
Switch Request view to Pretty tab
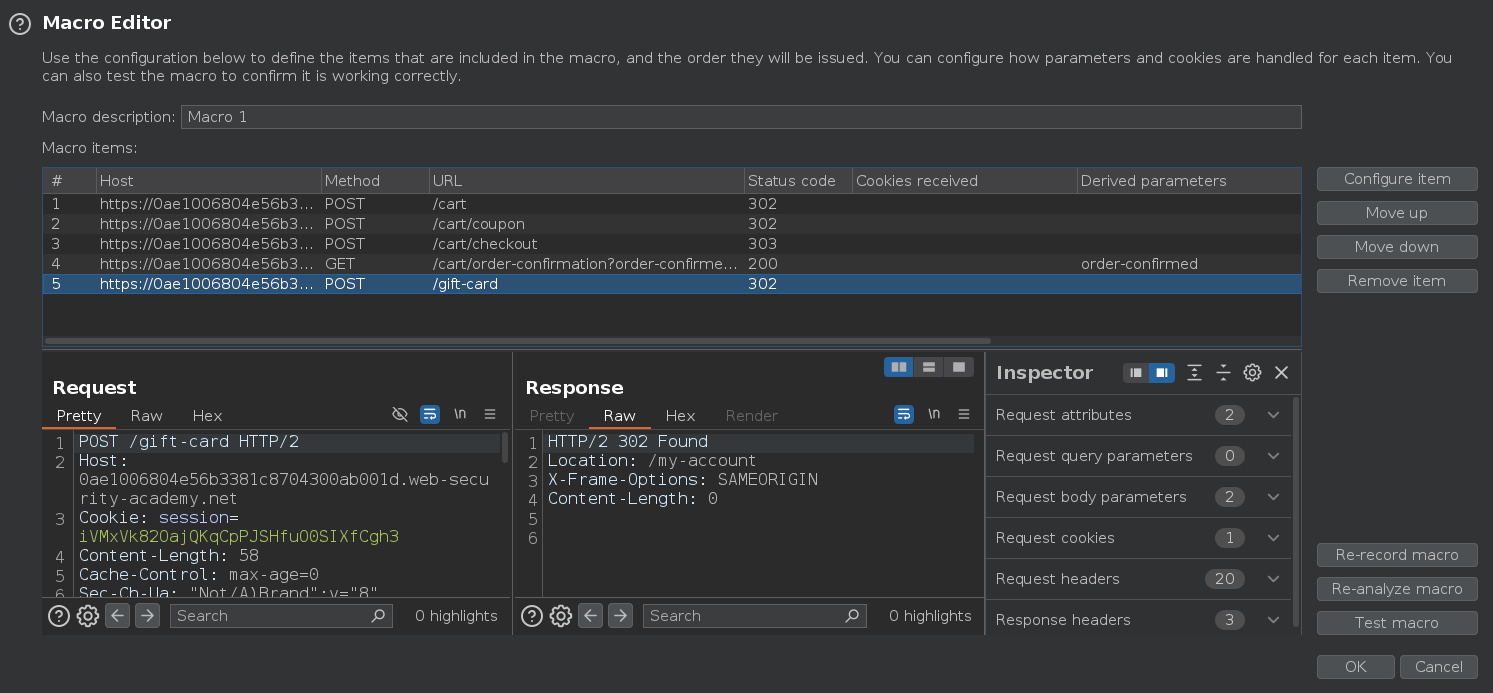coord(79,416)
